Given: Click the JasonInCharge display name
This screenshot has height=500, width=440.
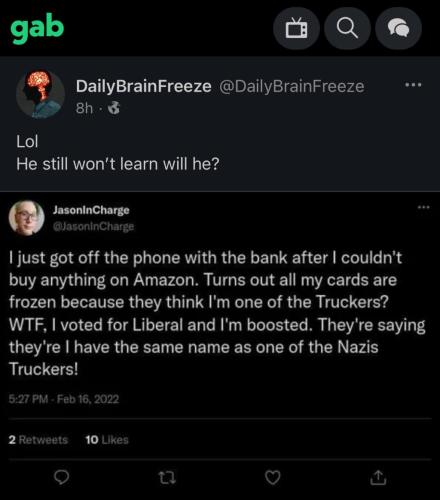Looking at the screenshot, I should (x=91, y=210).
